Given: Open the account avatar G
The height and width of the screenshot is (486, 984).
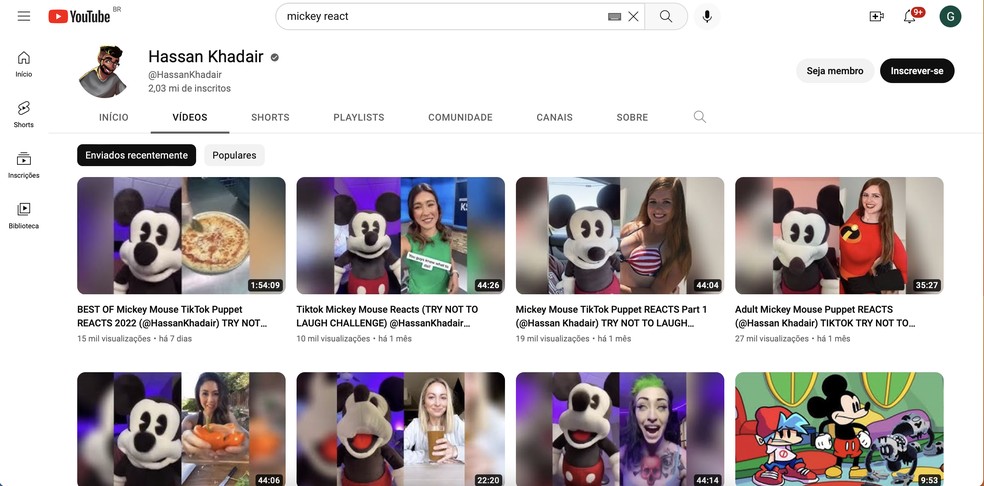Looking at the screenshot, I should click(x=950, y=16).
